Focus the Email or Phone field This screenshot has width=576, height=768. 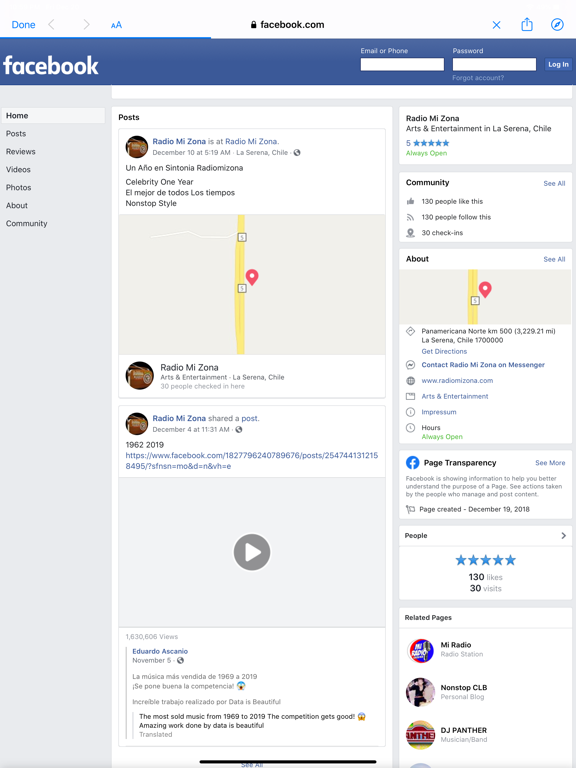click(x=402, y=64)
